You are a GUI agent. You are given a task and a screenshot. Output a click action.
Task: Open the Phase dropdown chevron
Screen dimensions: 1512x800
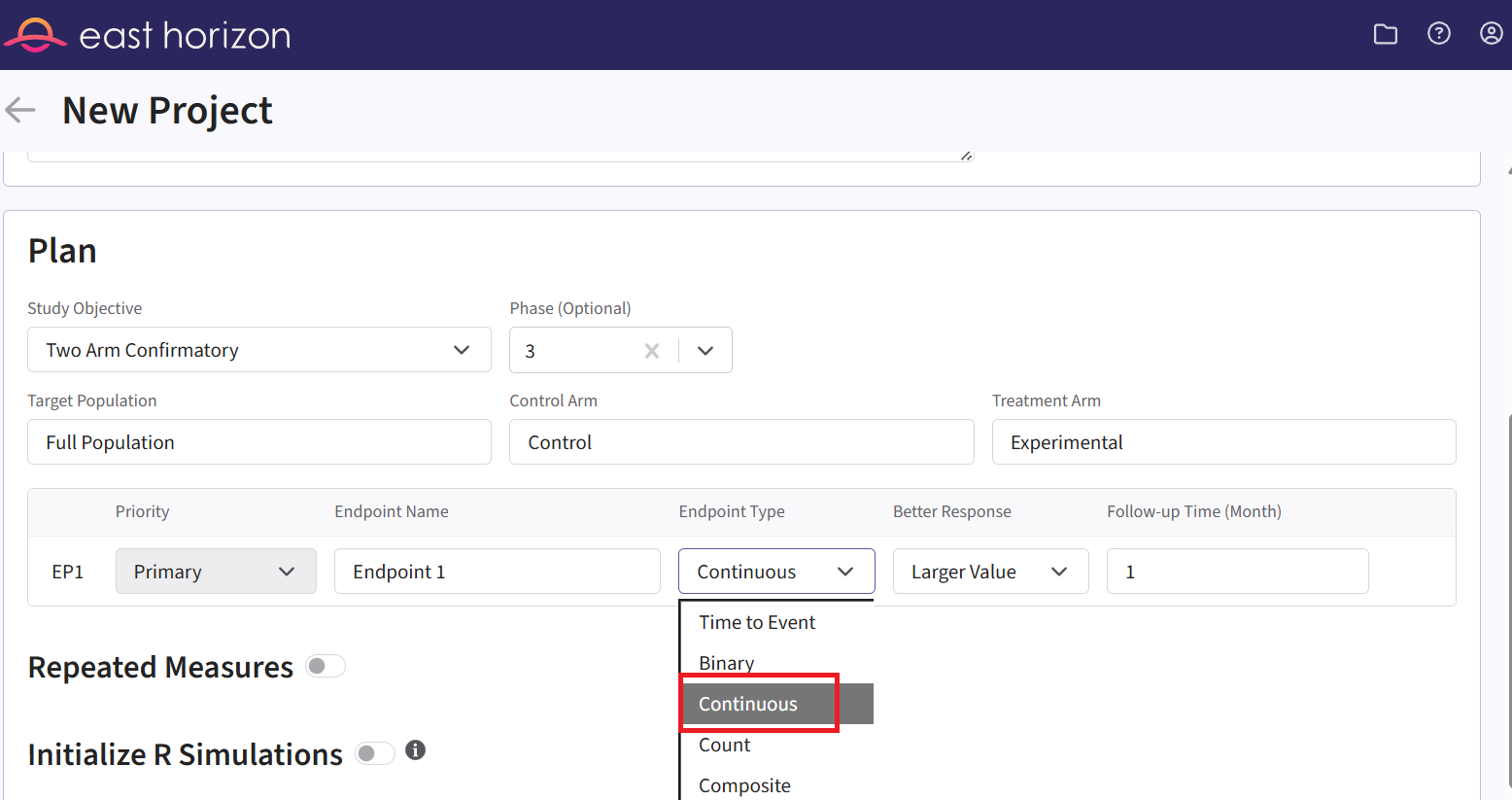point(705,351)
